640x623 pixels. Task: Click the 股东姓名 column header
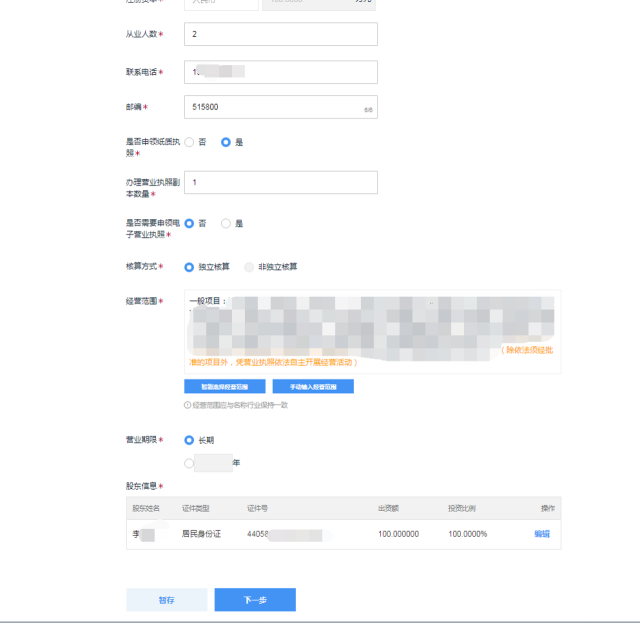[x=146, y=508]
